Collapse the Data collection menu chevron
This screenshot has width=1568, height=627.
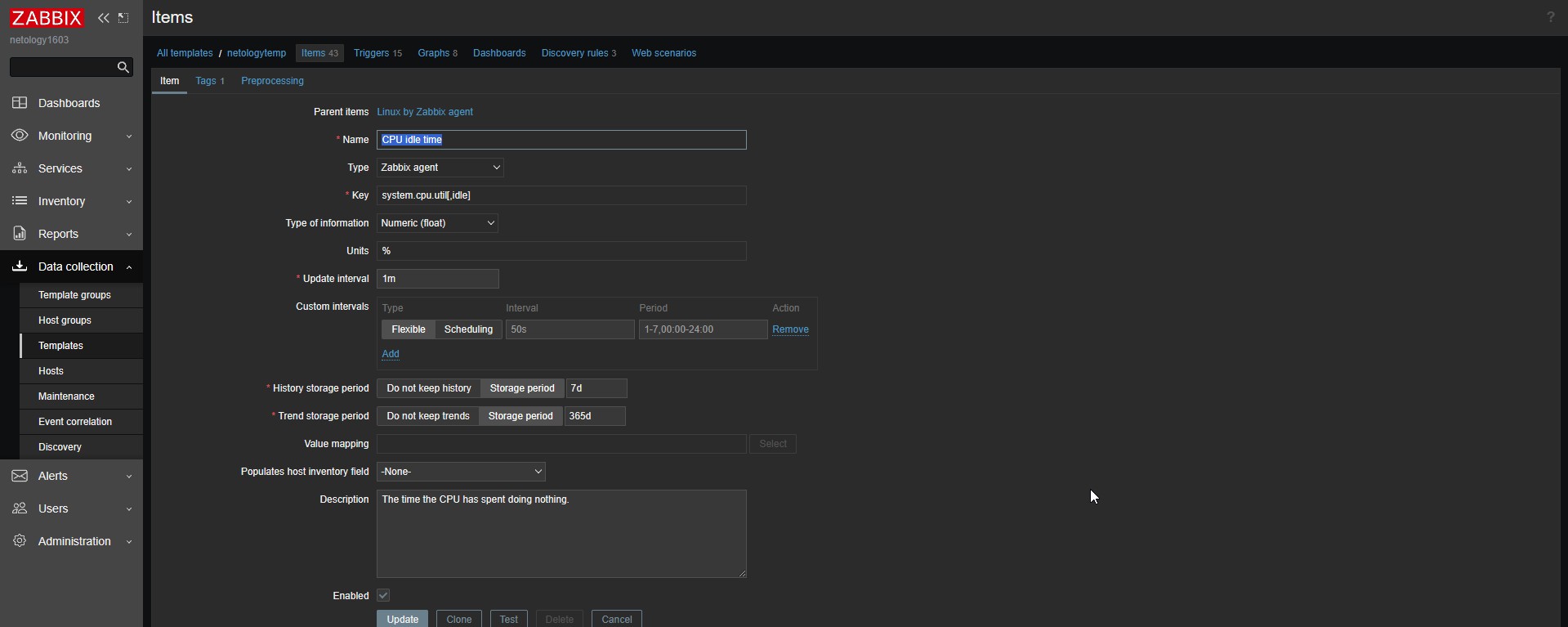point(129,267)
